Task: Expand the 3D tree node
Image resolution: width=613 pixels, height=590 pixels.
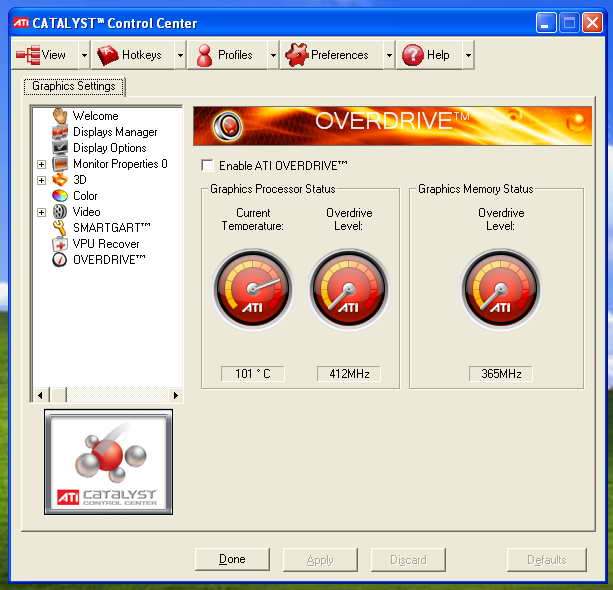Action: 41,180
